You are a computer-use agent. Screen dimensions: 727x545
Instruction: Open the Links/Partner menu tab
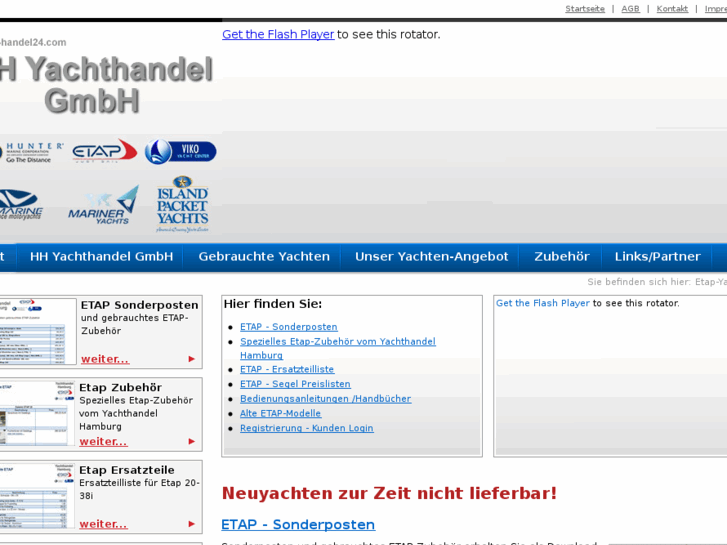(x=657, y=256)
